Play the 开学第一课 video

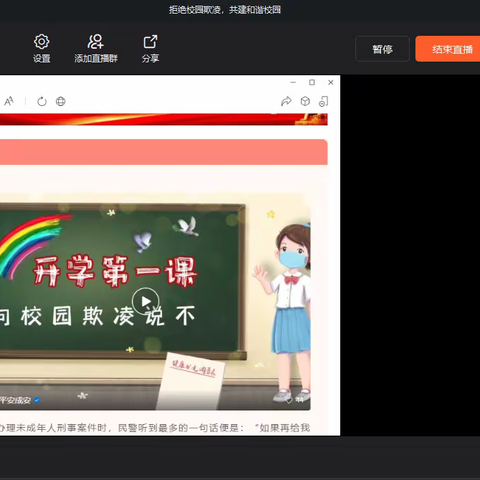(x=146, y=301)
